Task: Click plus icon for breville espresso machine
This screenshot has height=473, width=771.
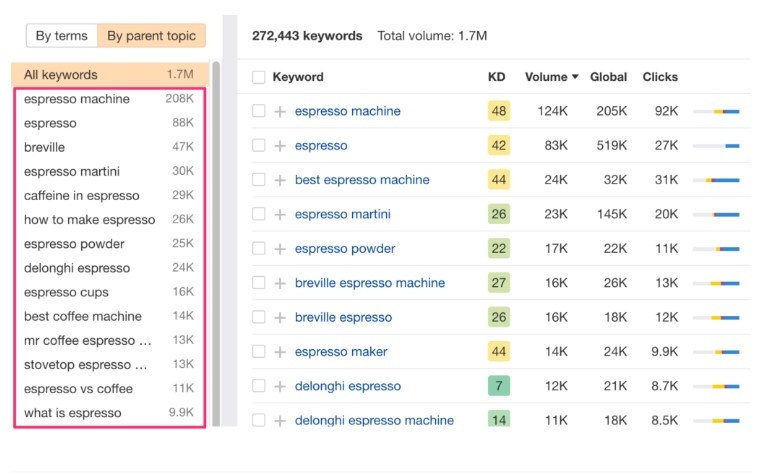Action: coord(280,284)
